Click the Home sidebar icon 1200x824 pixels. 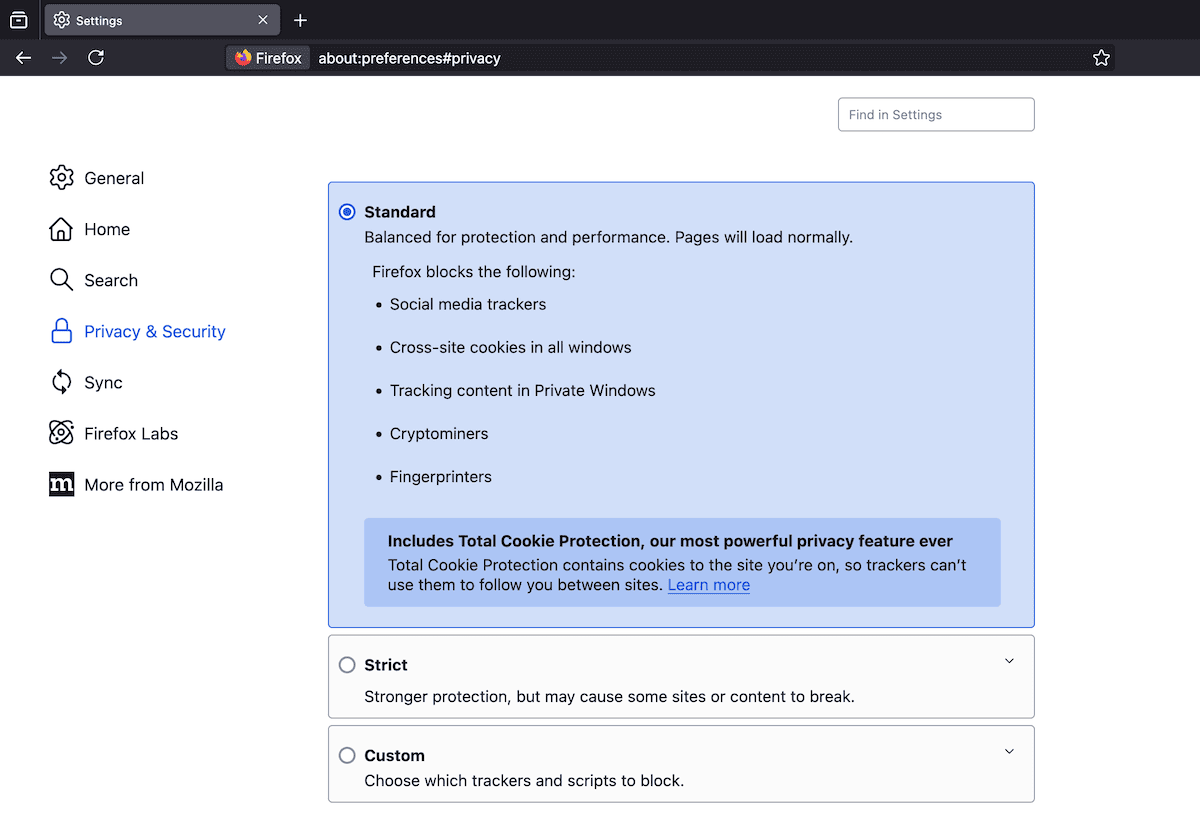click(62, 229)
